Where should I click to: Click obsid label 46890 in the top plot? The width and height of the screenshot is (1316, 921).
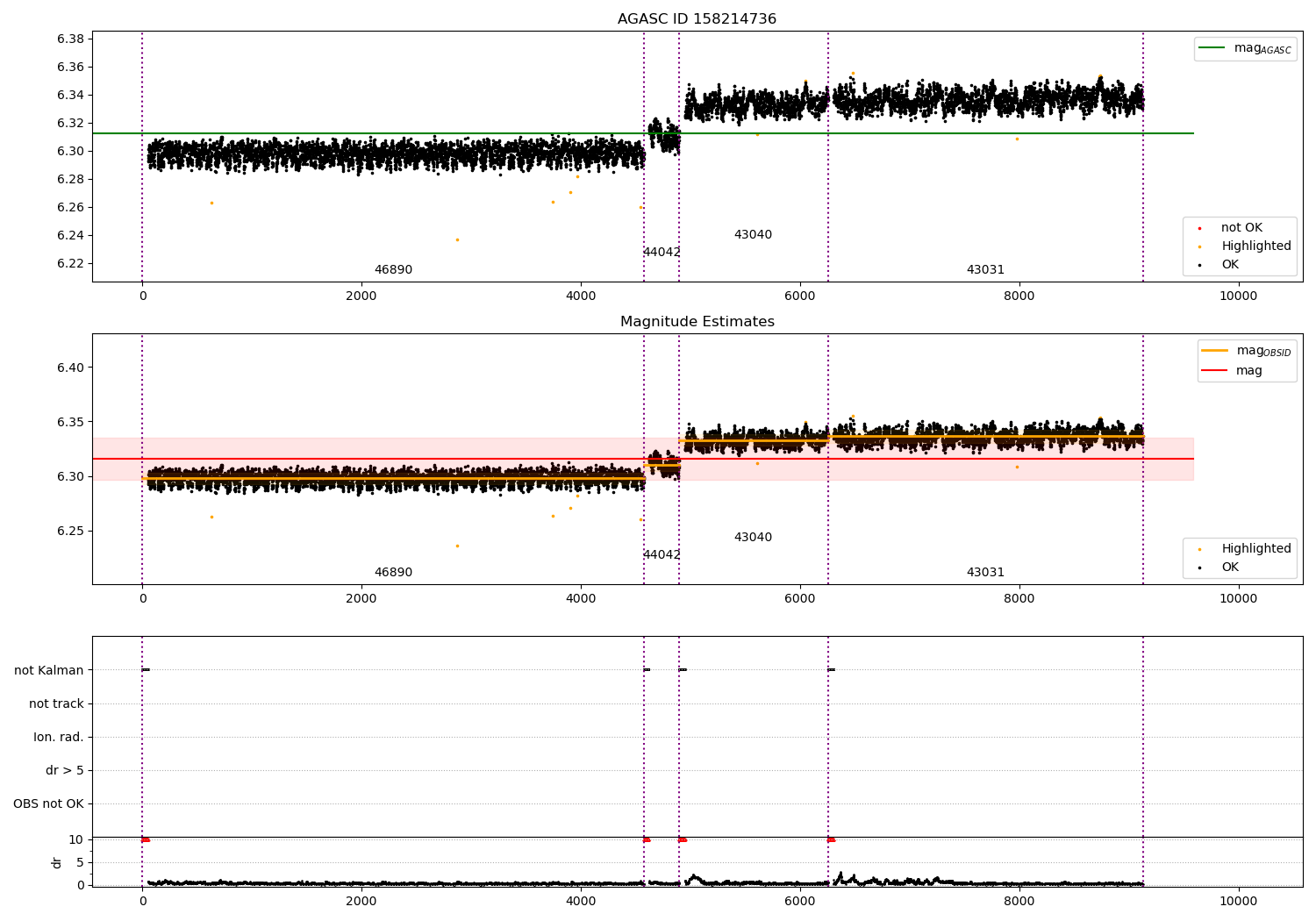coord(393,270)
